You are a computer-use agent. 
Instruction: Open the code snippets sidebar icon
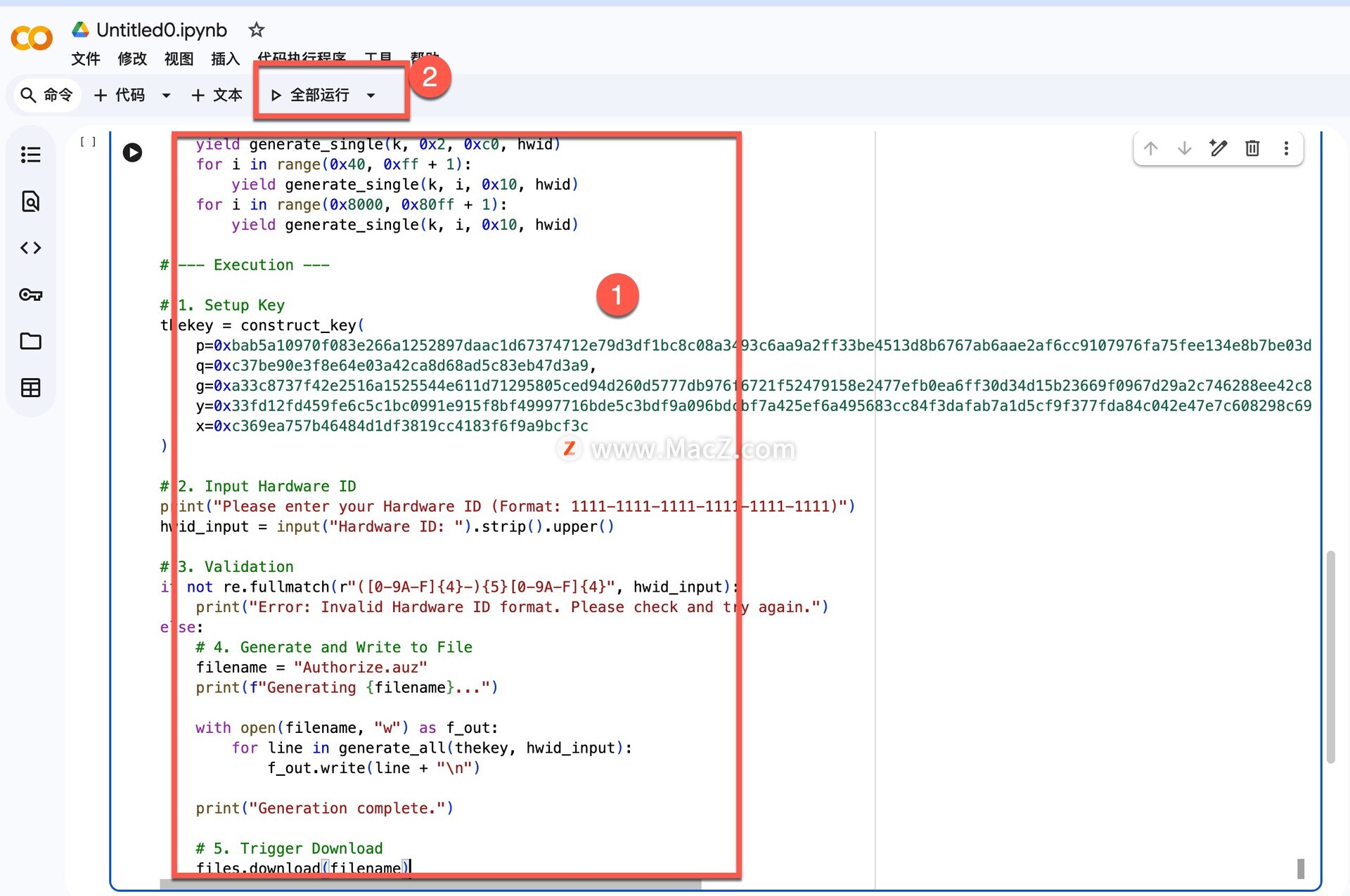point(30,248)
